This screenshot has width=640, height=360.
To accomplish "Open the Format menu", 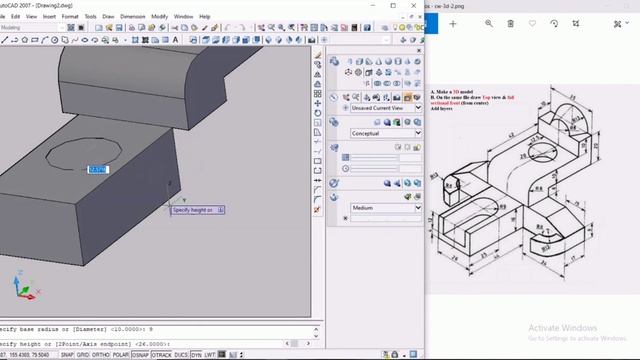I will 70,17.
